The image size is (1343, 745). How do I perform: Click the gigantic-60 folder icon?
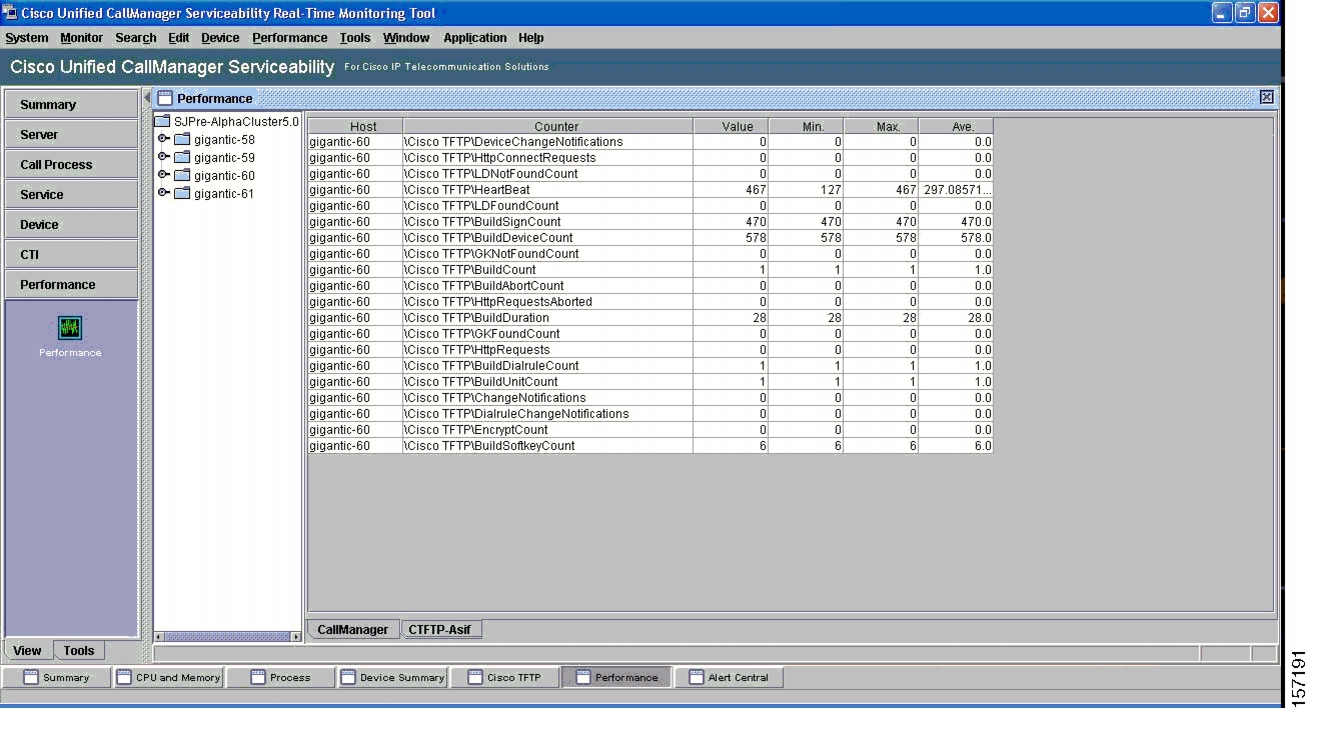pyautogui.click(x=182, y=176)
